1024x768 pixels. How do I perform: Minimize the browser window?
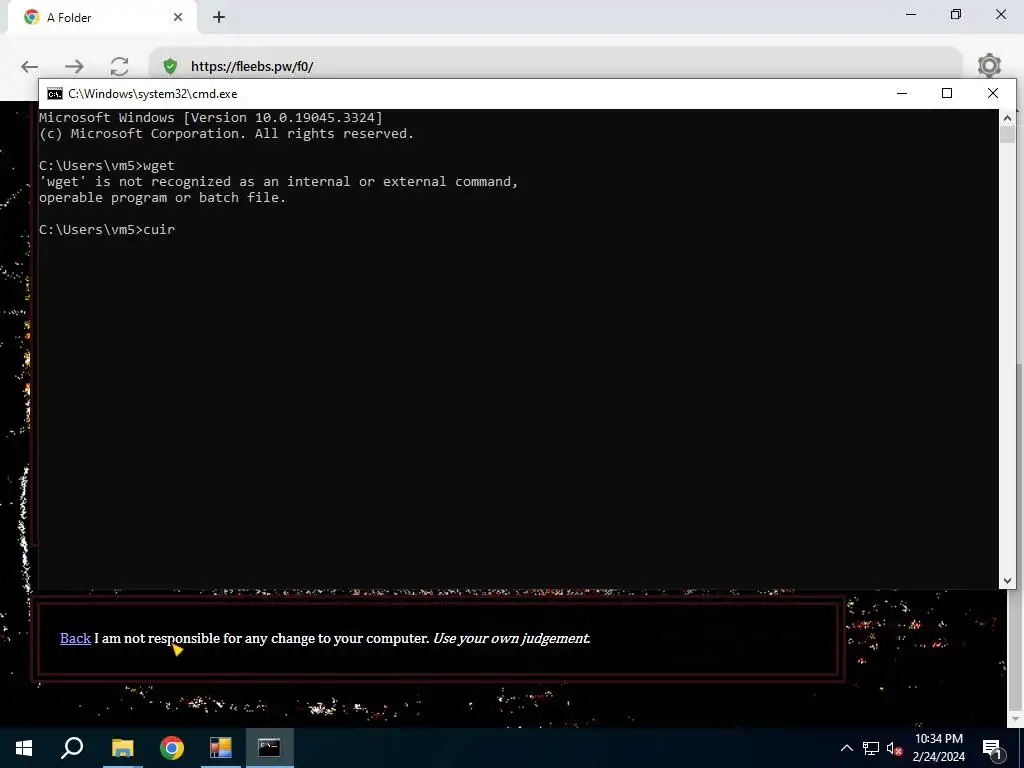point(911,14)
